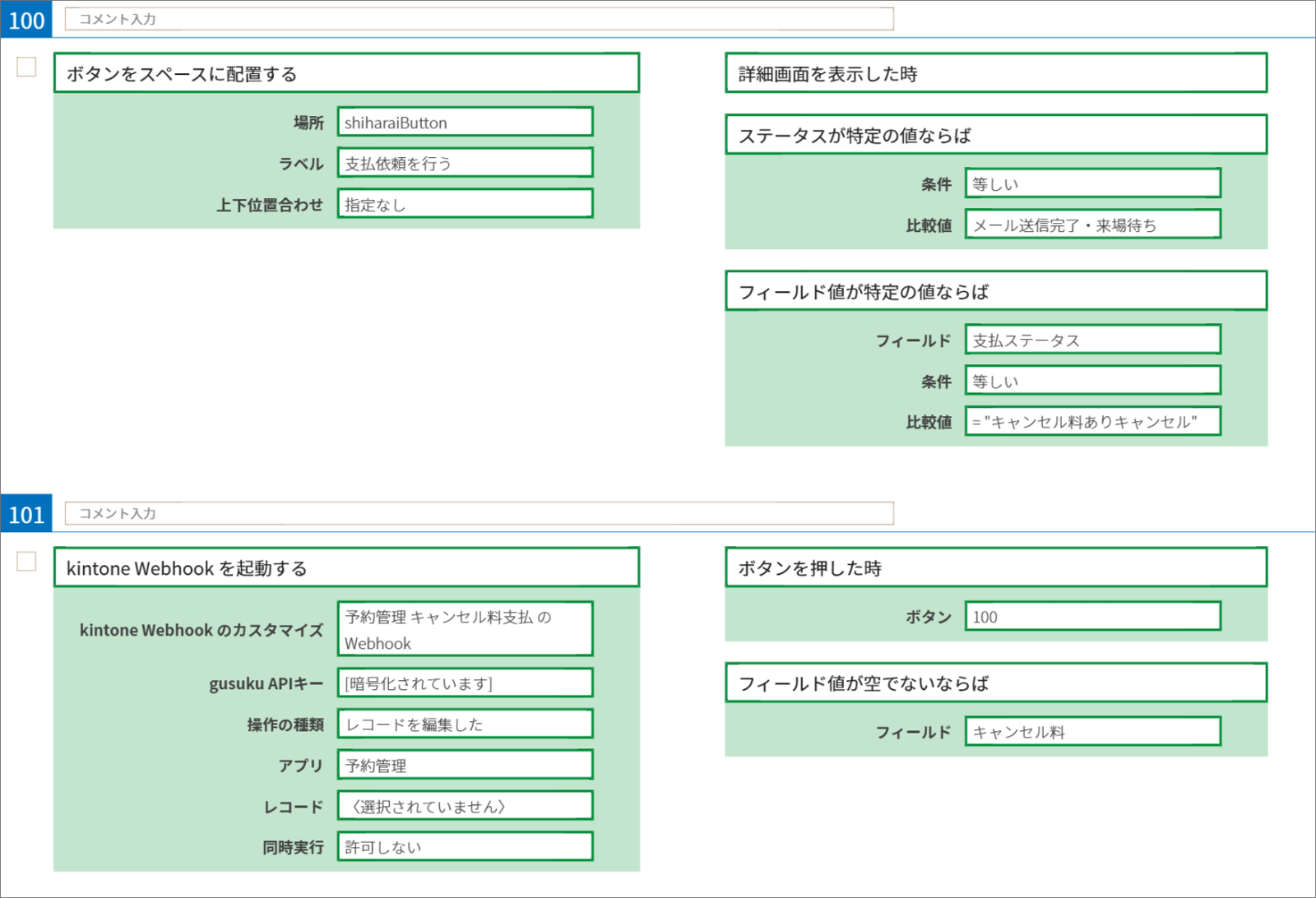Click the ラベル label
The width and height of the screenshot is (1316, 898).
coord(301,164)
